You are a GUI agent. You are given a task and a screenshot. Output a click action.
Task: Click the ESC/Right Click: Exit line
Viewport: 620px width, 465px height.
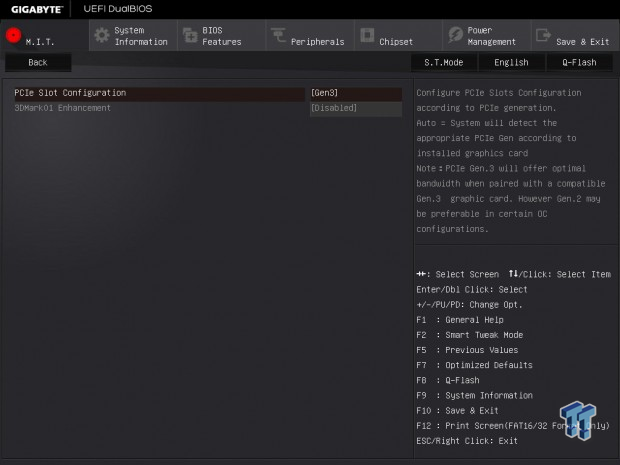tap(467, 441)
